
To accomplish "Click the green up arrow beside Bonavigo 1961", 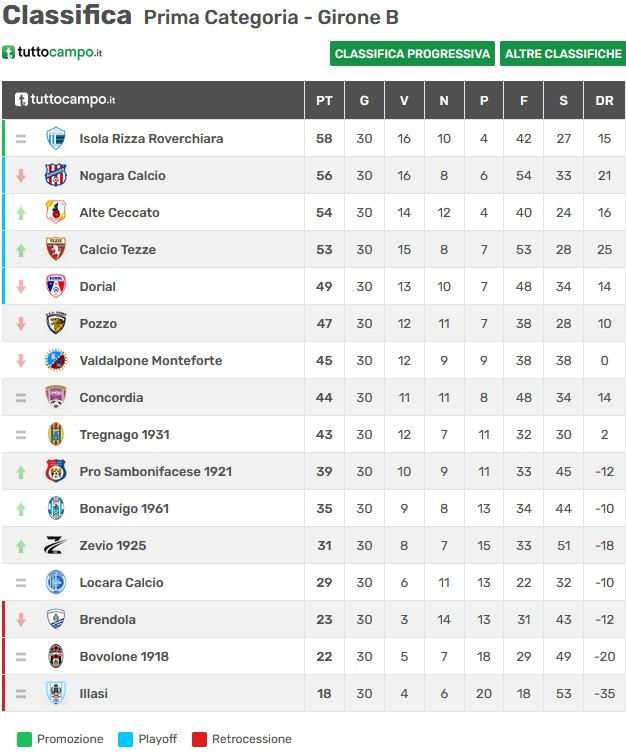I will 21,509.
